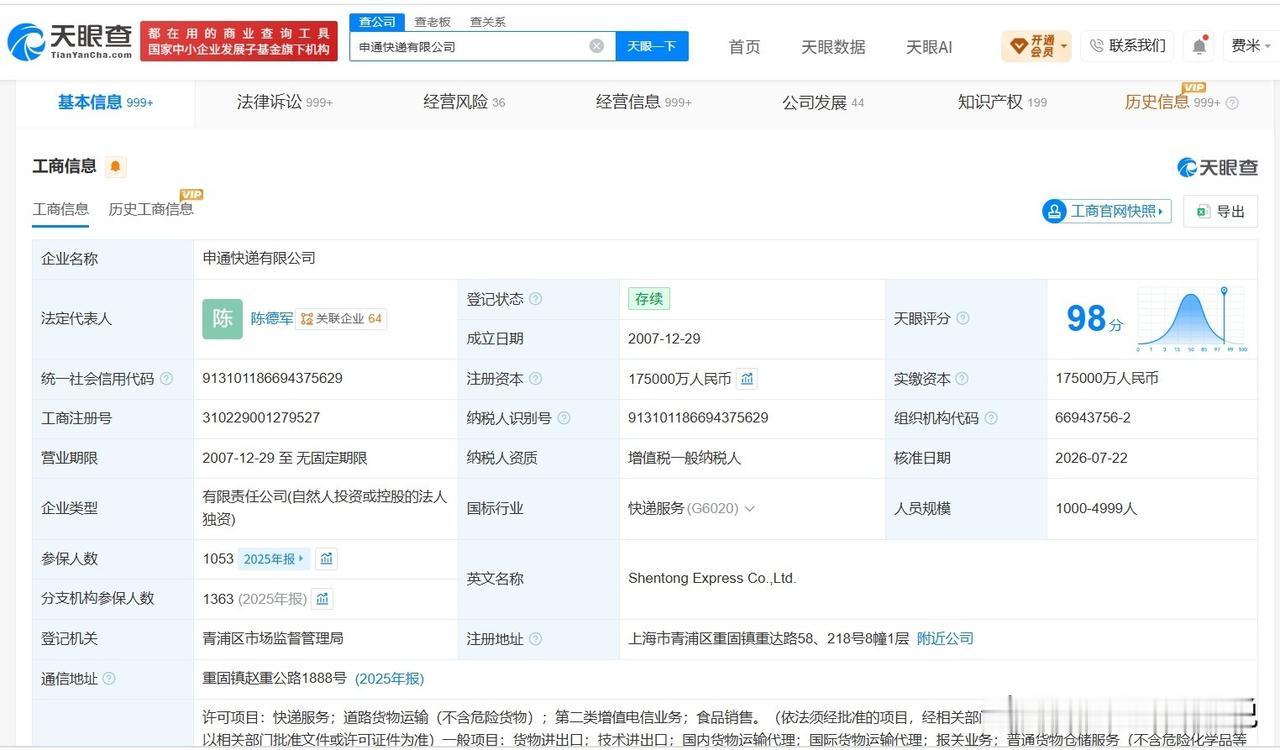Image resolution: width=1280 pixels, height=750 pixels.
Task: Switch to the 查老板 search tab
Action: pos(433,22)
